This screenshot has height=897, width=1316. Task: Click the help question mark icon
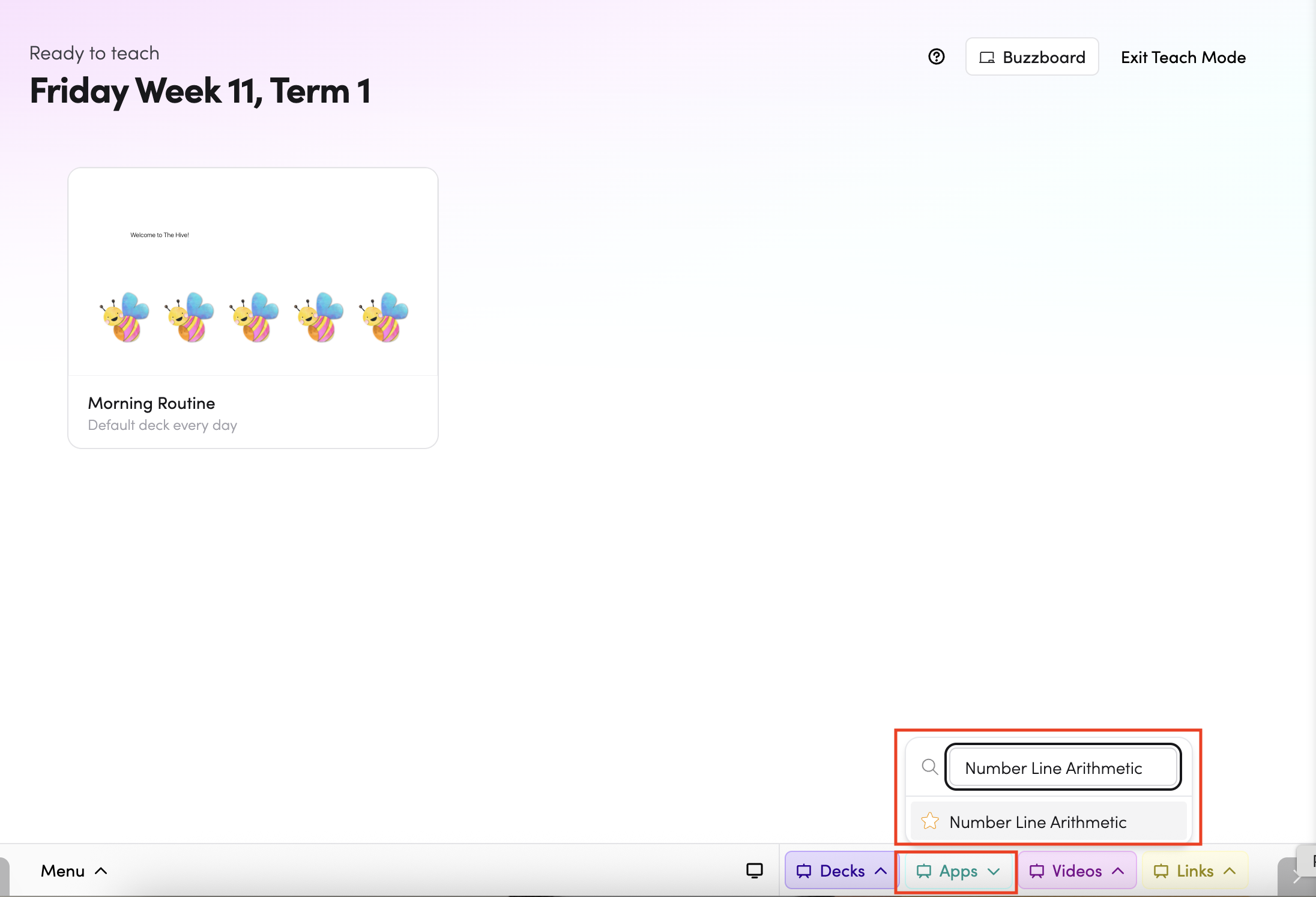(x=936, y=57)
